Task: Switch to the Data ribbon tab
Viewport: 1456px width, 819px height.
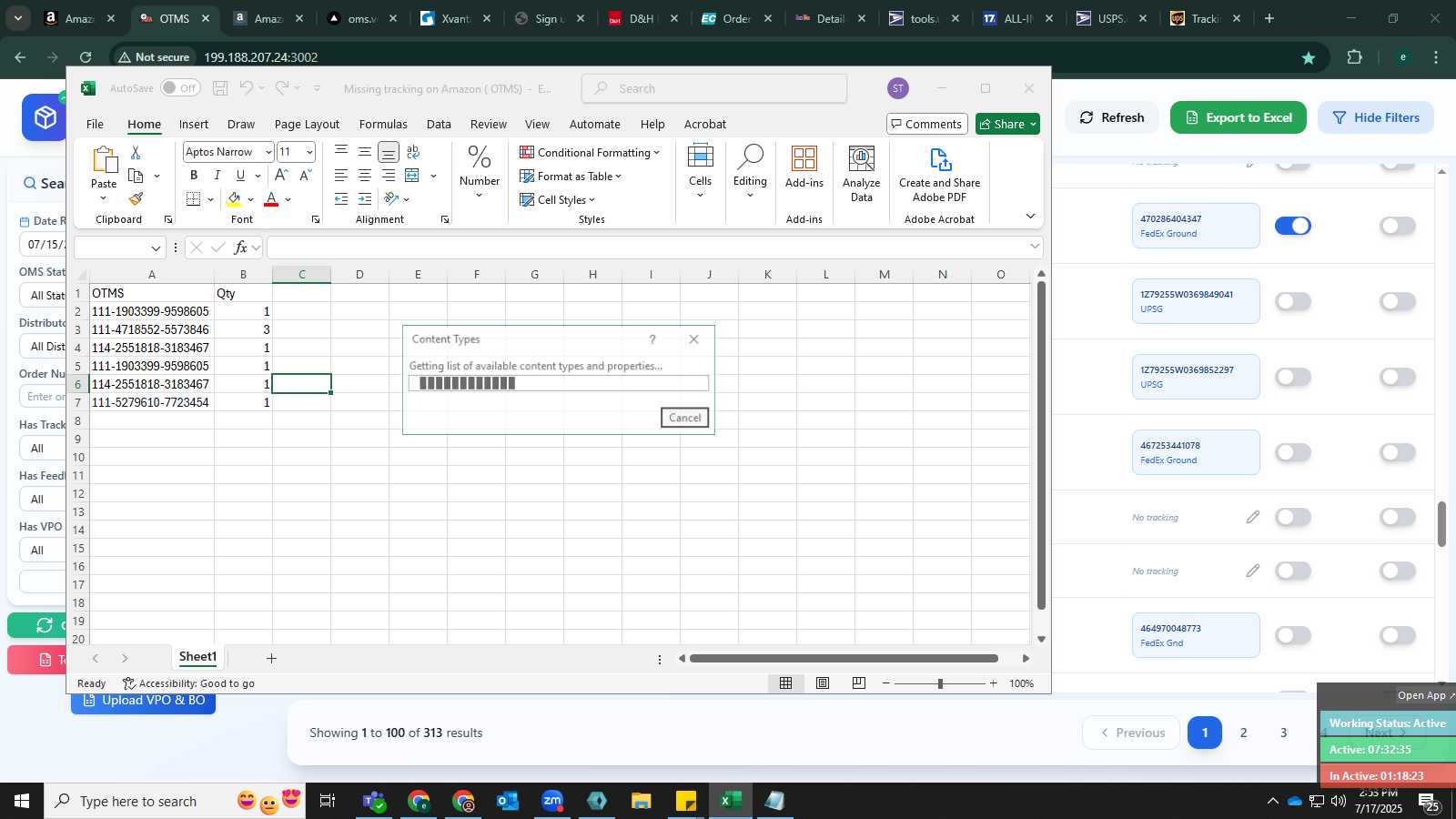Action: point(439,124)
